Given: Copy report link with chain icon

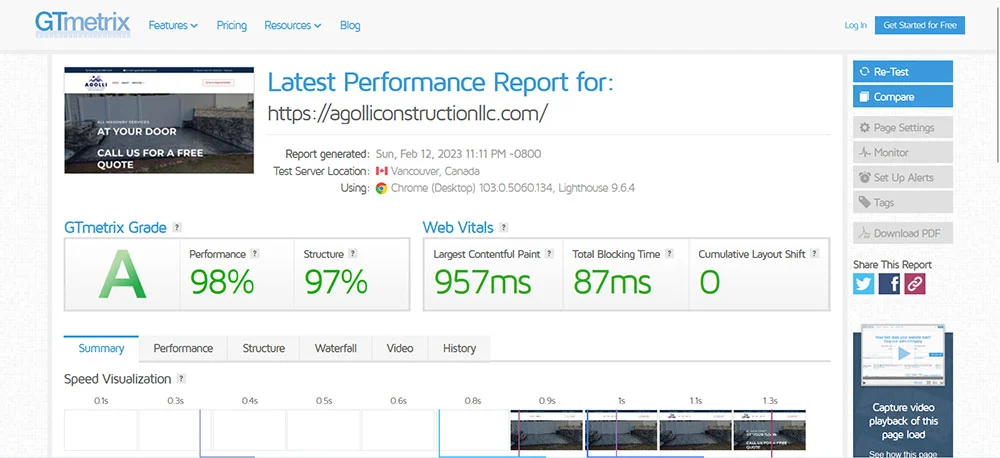Looking at the screenshot, I should pyautogui.click(x=915, y=284).
